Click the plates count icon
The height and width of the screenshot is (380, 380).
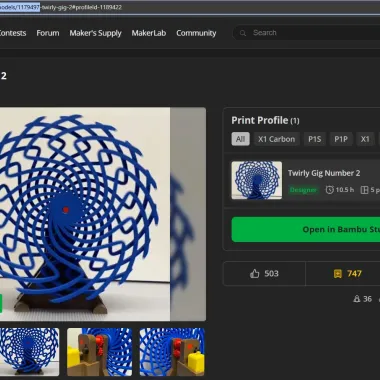click(x=365, y=190)
